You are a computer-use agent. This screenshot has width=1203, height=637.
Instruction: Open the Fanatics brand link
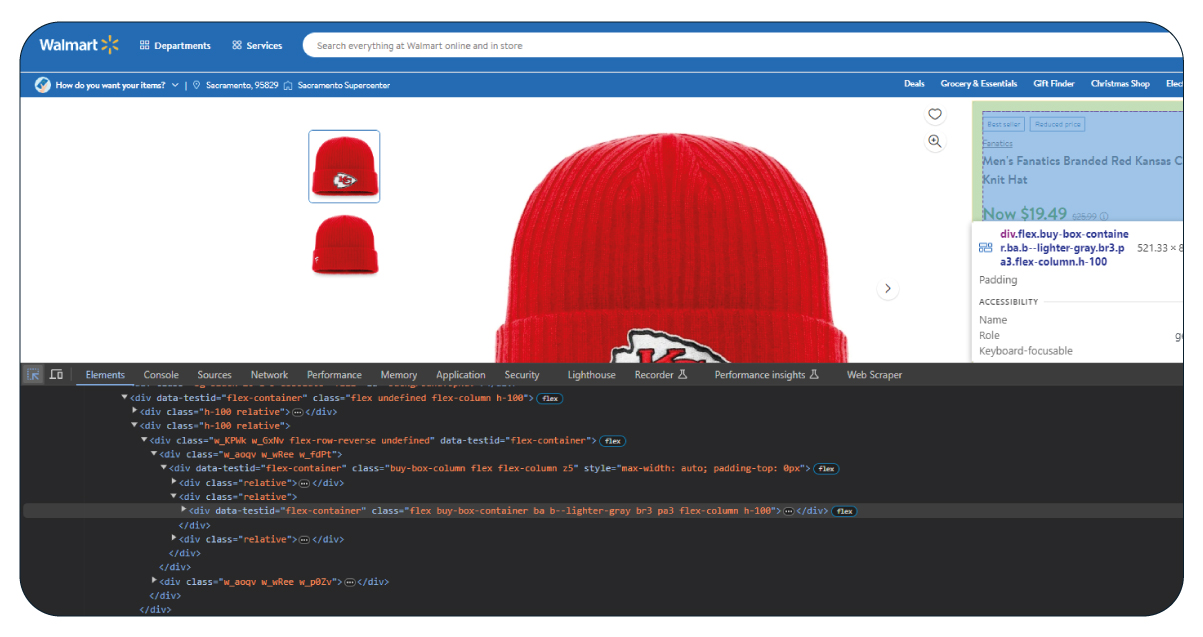(997, 144)
